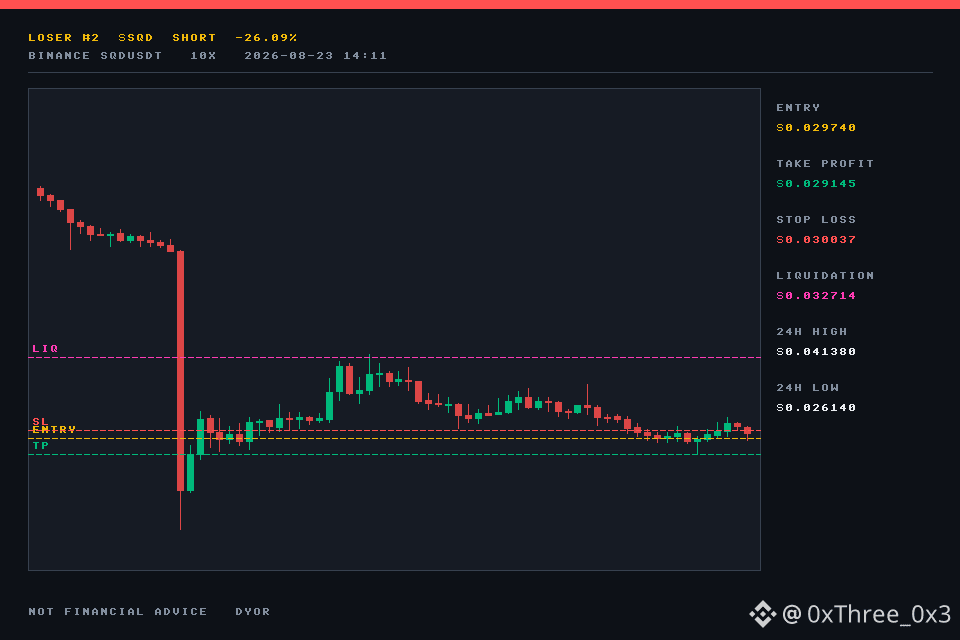Click the SHORT label in the header

(194, 37)
